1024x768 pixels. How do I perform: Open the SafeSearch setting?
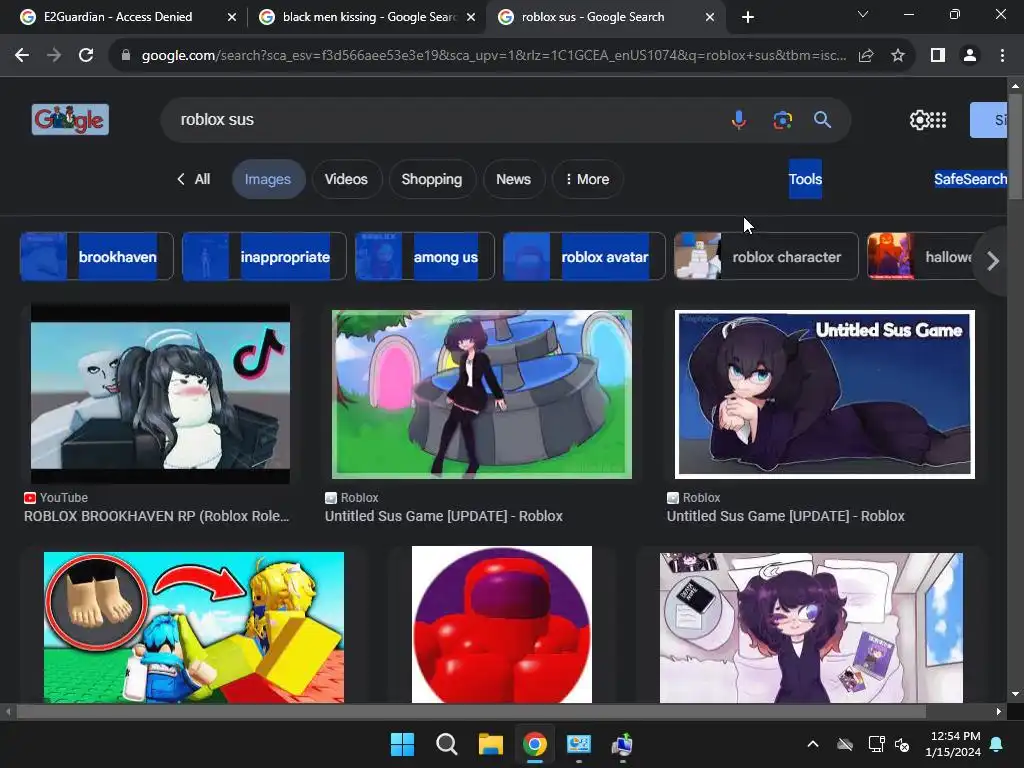pos(970,179)
